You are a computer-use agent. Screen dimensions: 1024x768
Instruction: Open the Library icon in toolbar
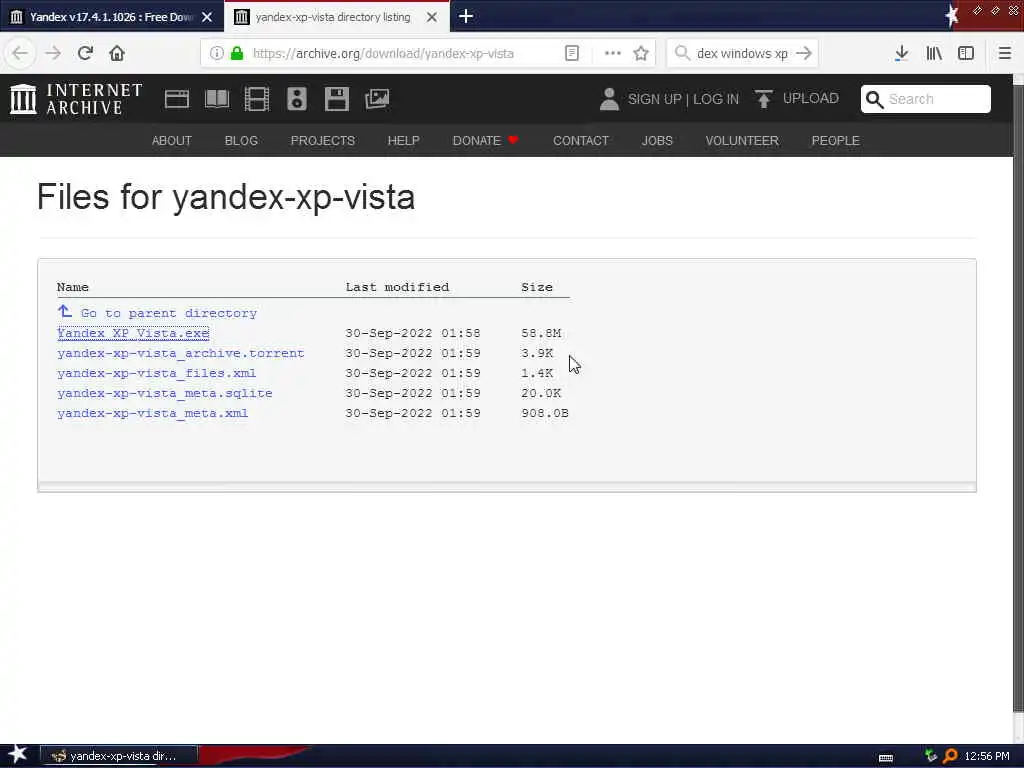point(934,54)
